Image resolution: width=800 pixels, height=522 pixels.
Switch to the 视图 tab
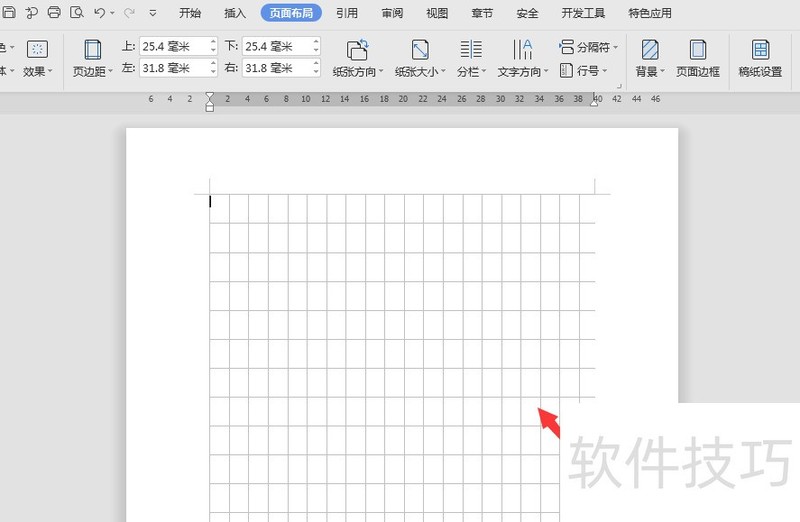[437, 13]
